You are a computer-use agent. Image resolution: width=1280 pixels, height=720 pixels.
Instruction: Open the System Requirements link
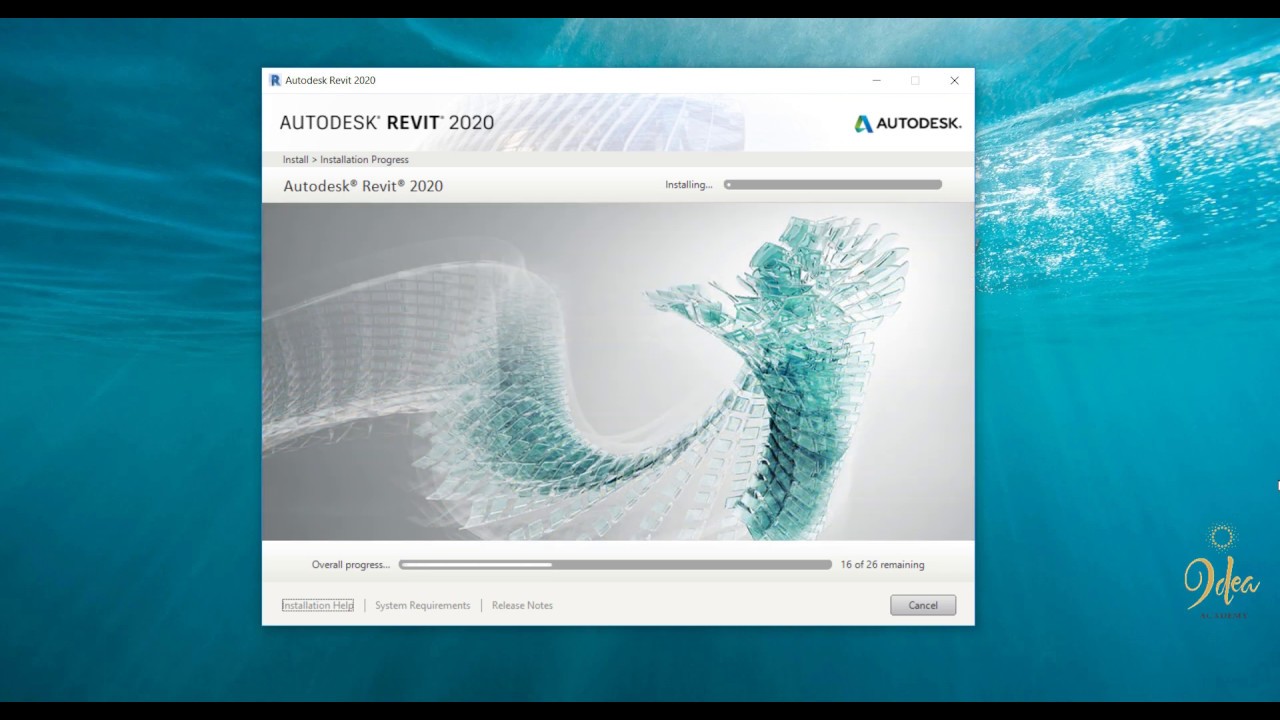tap(422, 605)
